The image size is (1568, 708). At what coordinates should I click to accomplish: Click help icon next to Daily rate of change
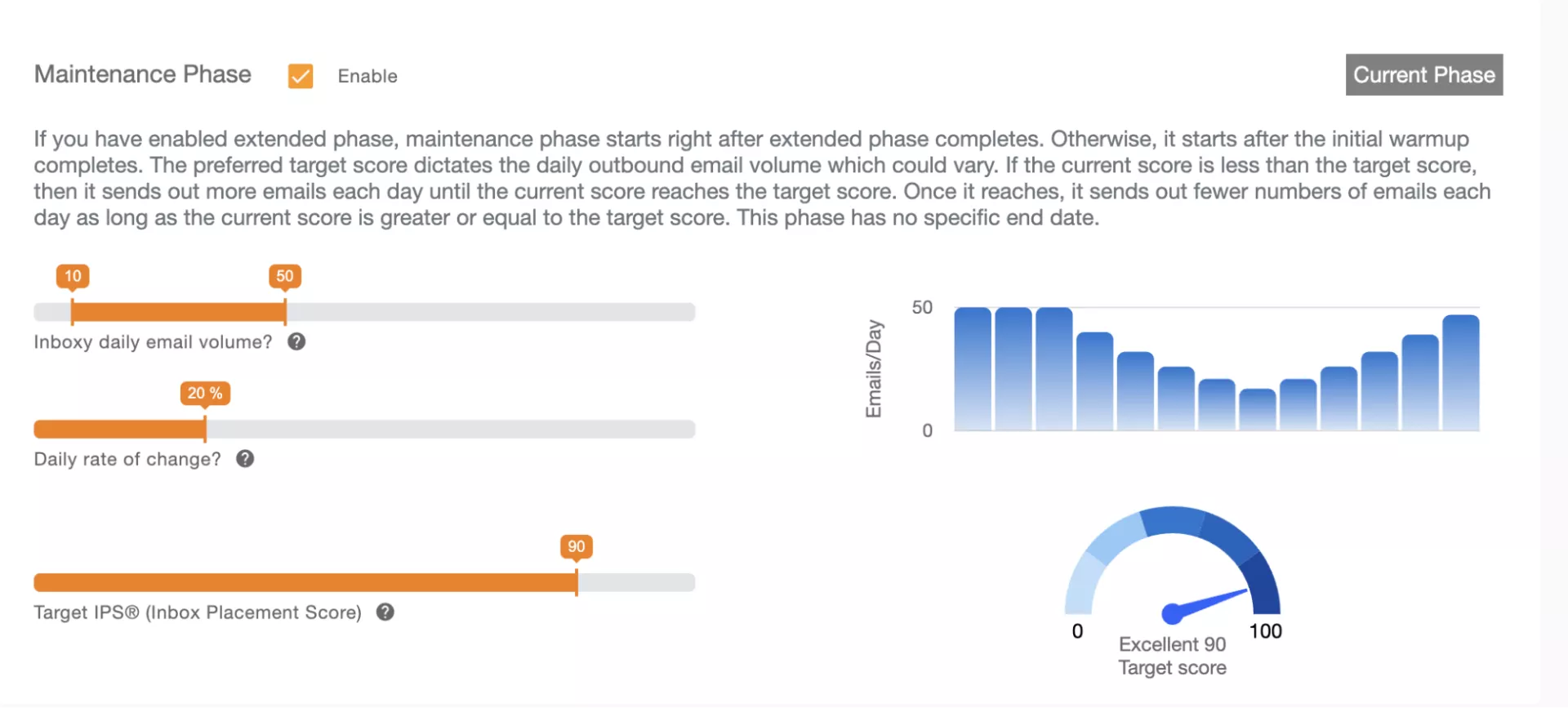click(x=245, y=459)
